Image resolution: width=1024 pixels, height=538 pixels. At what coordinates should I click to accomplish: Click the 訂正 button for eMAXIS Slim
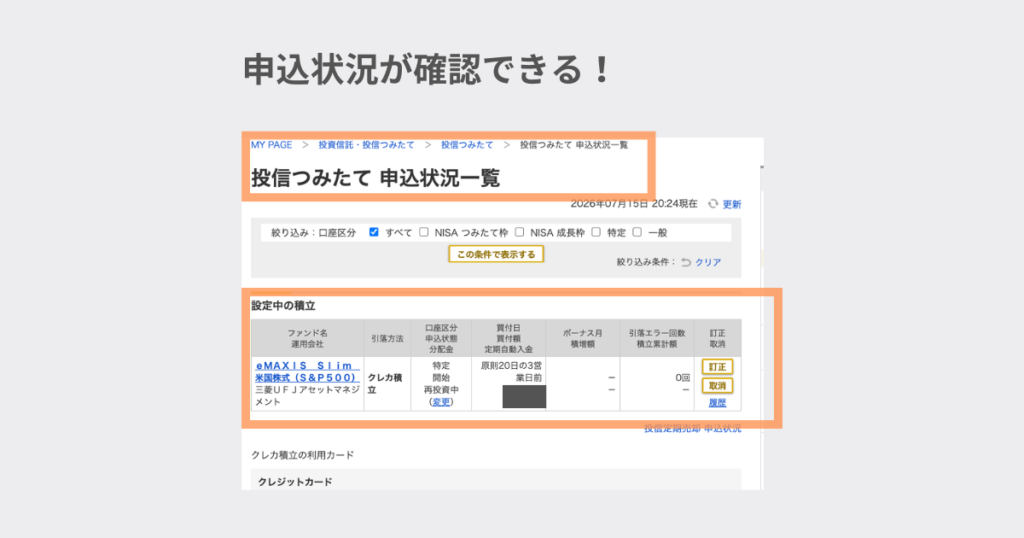point(717,367)
